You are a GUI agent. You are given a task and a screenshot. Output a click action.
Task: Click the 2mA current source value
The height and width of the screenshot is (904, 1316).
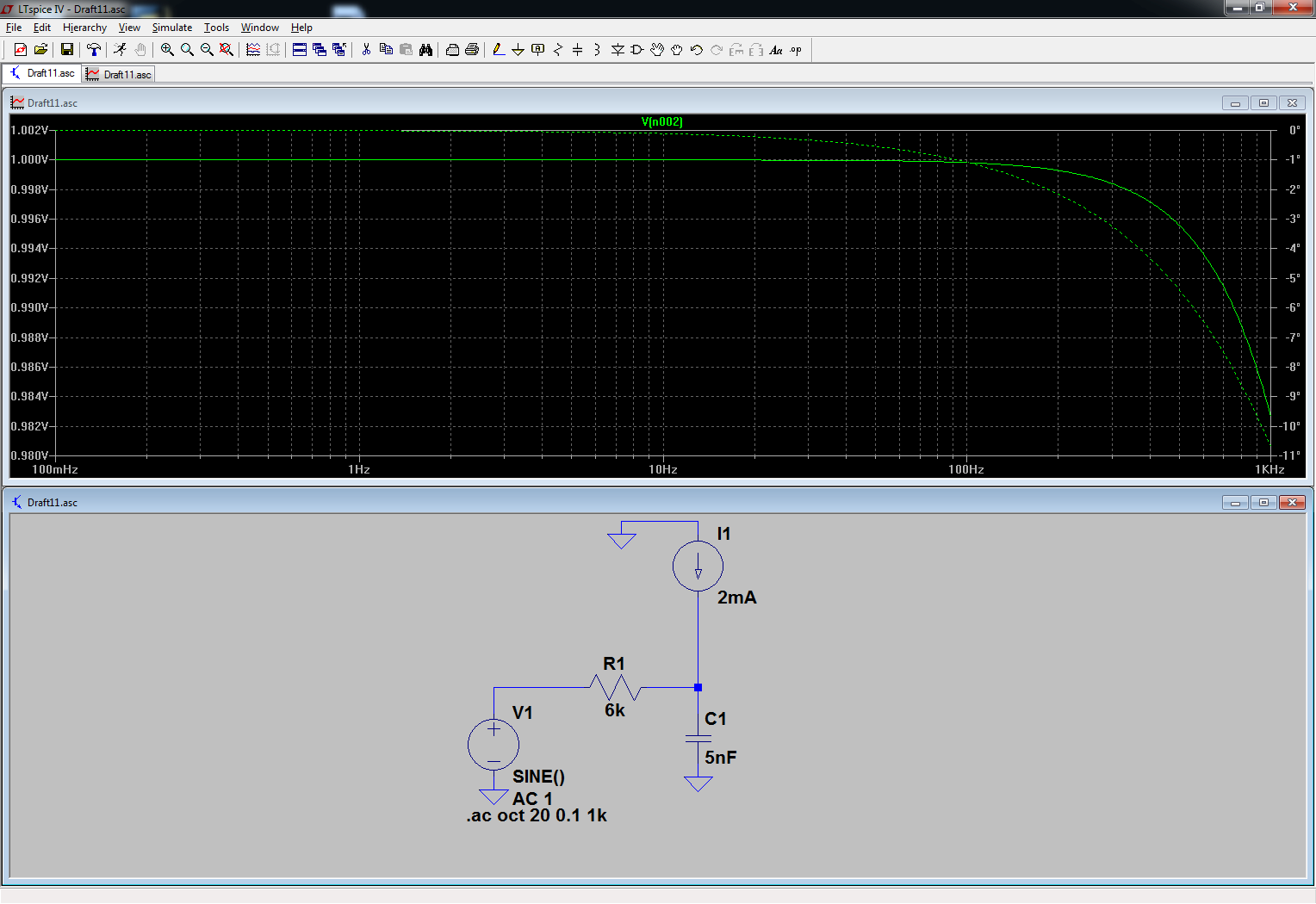737,598
